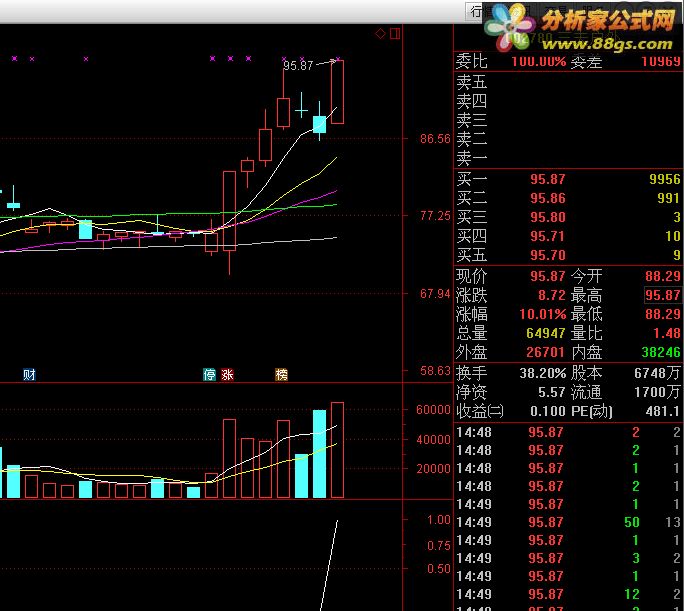684x611 pixels.
Task: Click the 收益(二) value 0.100
Action: tap(547, 411)
